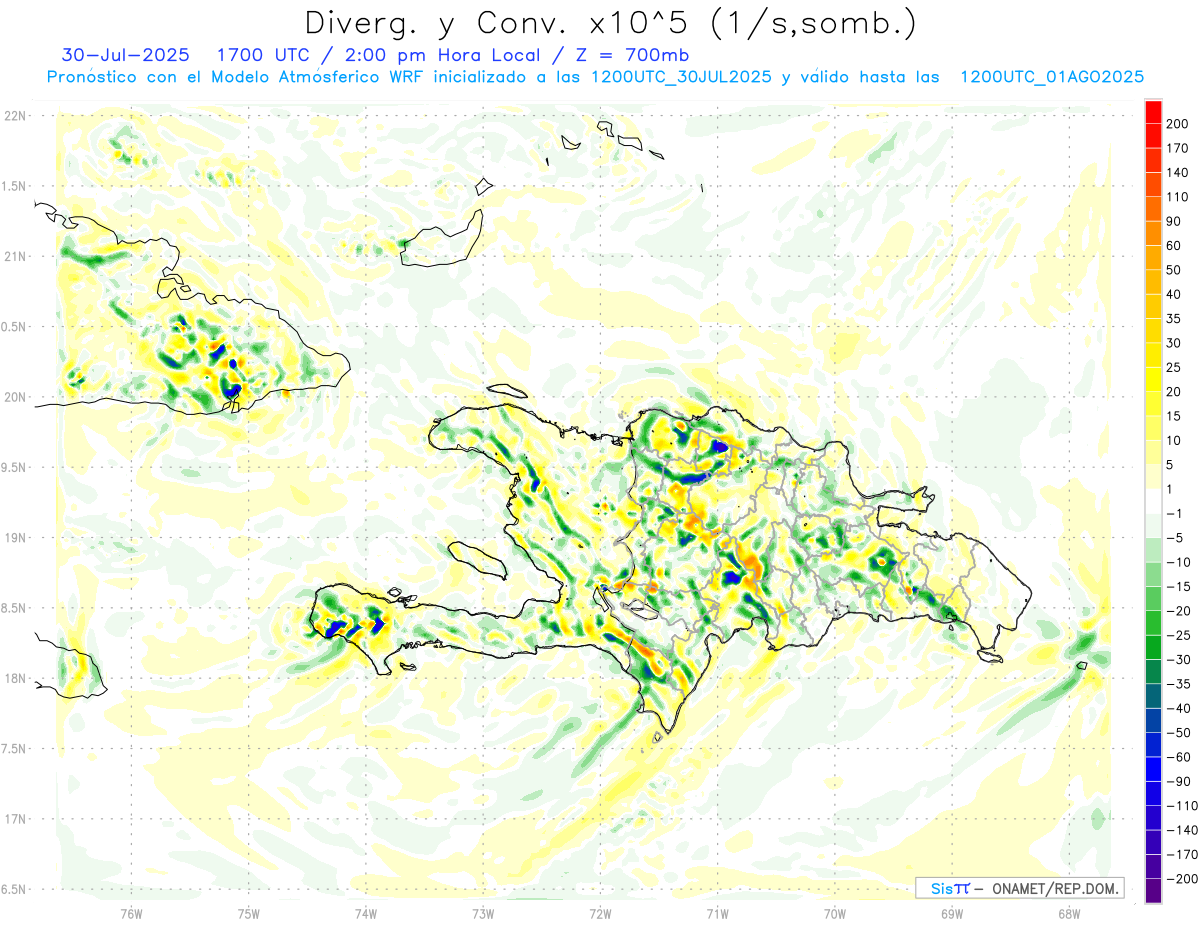This screenshot has width=1200, height=927.
Task: Click the "68W" longitude label
Action: pyautogui.click(x=1069, y=914)
